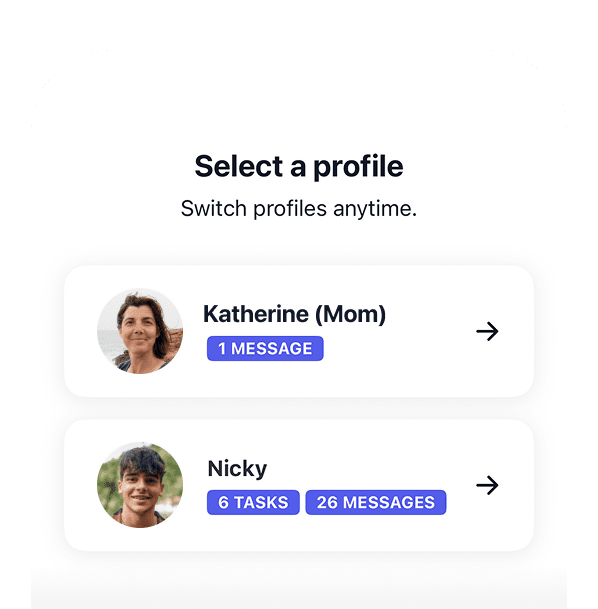Pick the woman's avatar picture
The width and height of the screenshot is (598, 609).
[140, 331]
